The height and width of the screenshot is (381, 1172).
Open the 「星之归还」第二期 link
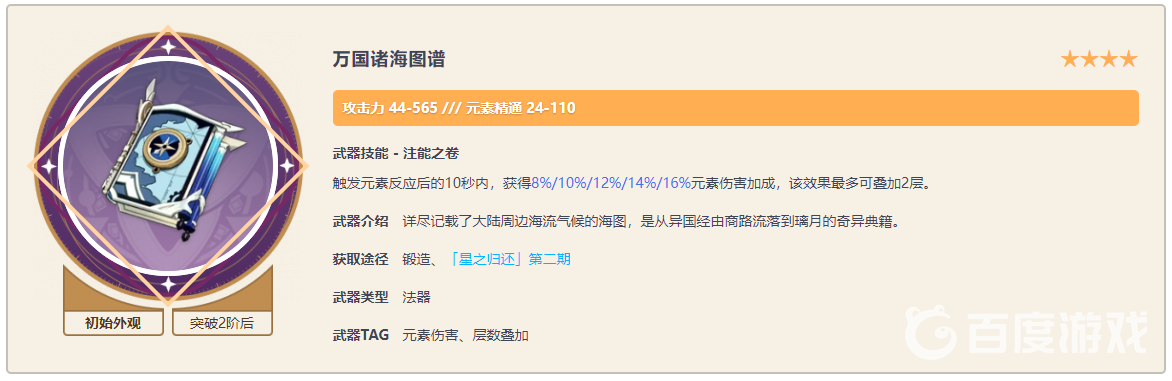(x=511, y=259)
